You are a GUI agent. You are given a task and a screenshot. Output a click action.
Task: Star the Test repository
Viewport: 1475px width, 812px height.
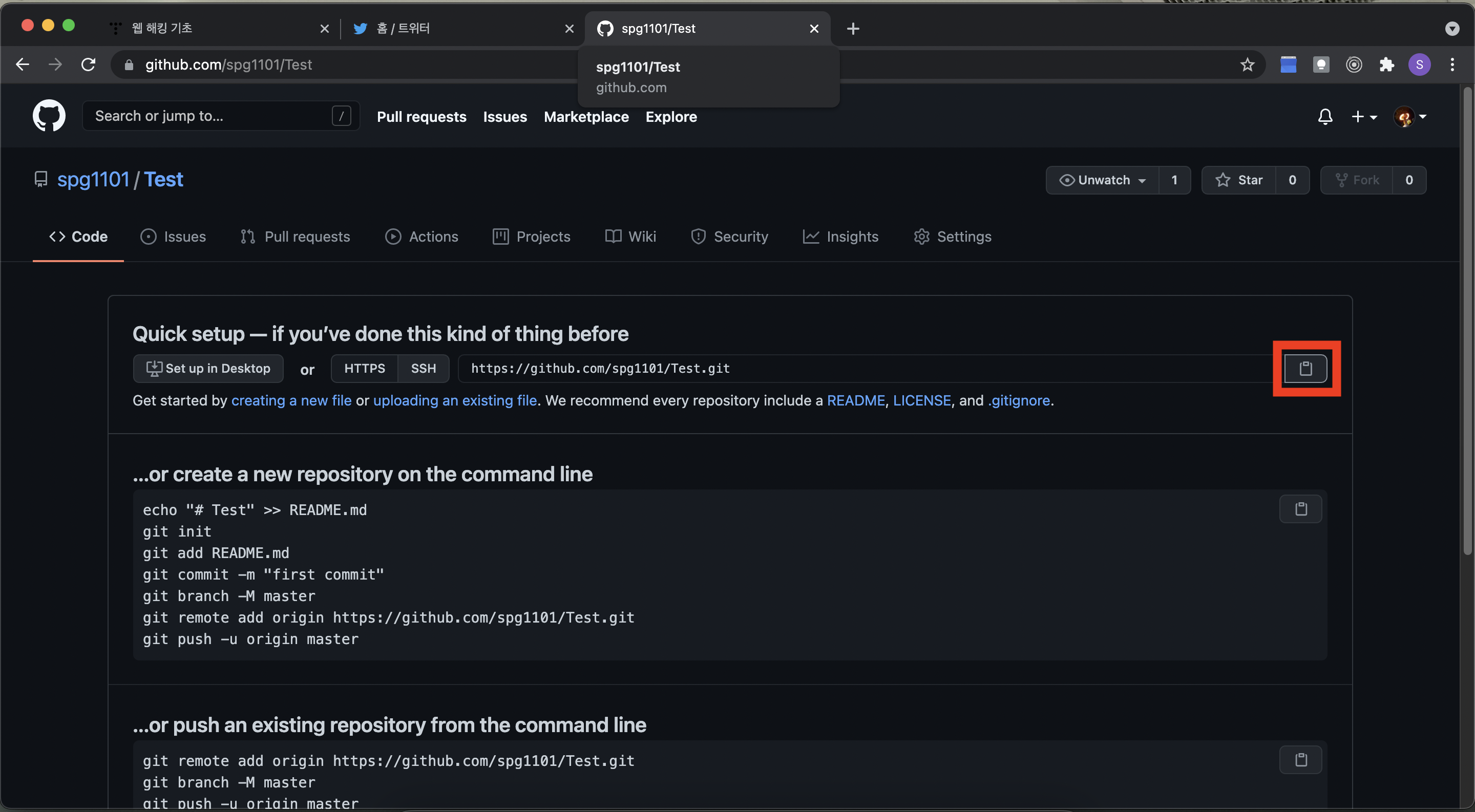pyautogui.click(x=1239, y=180)
